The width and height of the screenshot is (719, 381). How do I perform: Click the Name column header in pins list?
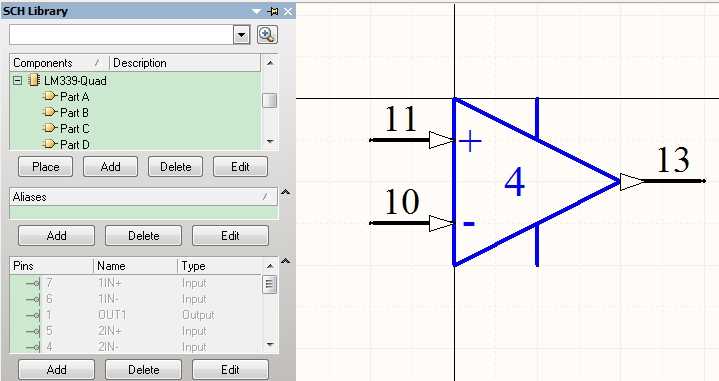(x=135, y=266)
